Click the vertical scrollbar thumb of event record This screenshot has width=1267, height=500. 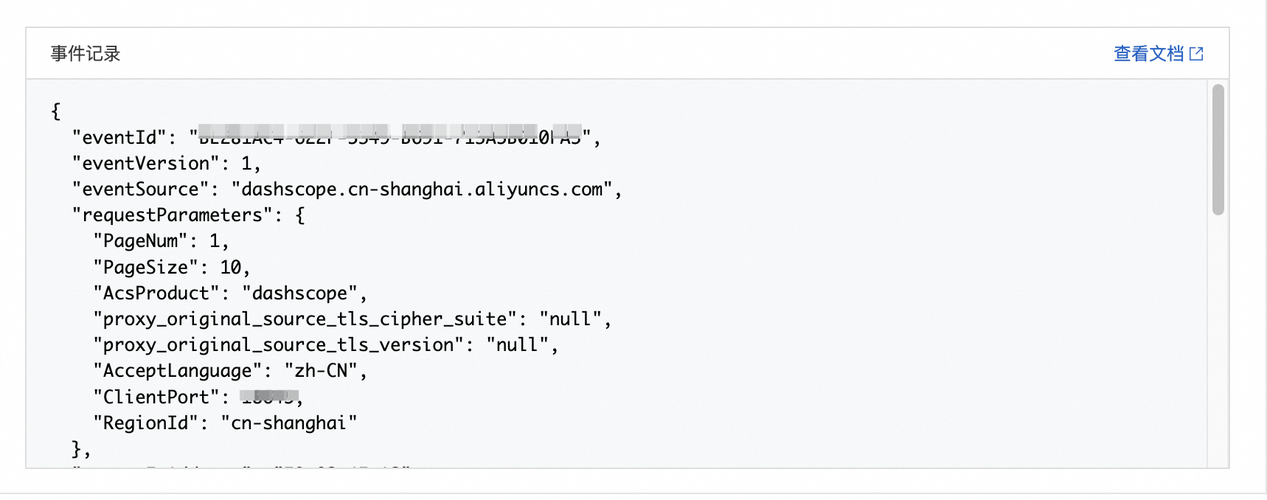(1217, 149)
